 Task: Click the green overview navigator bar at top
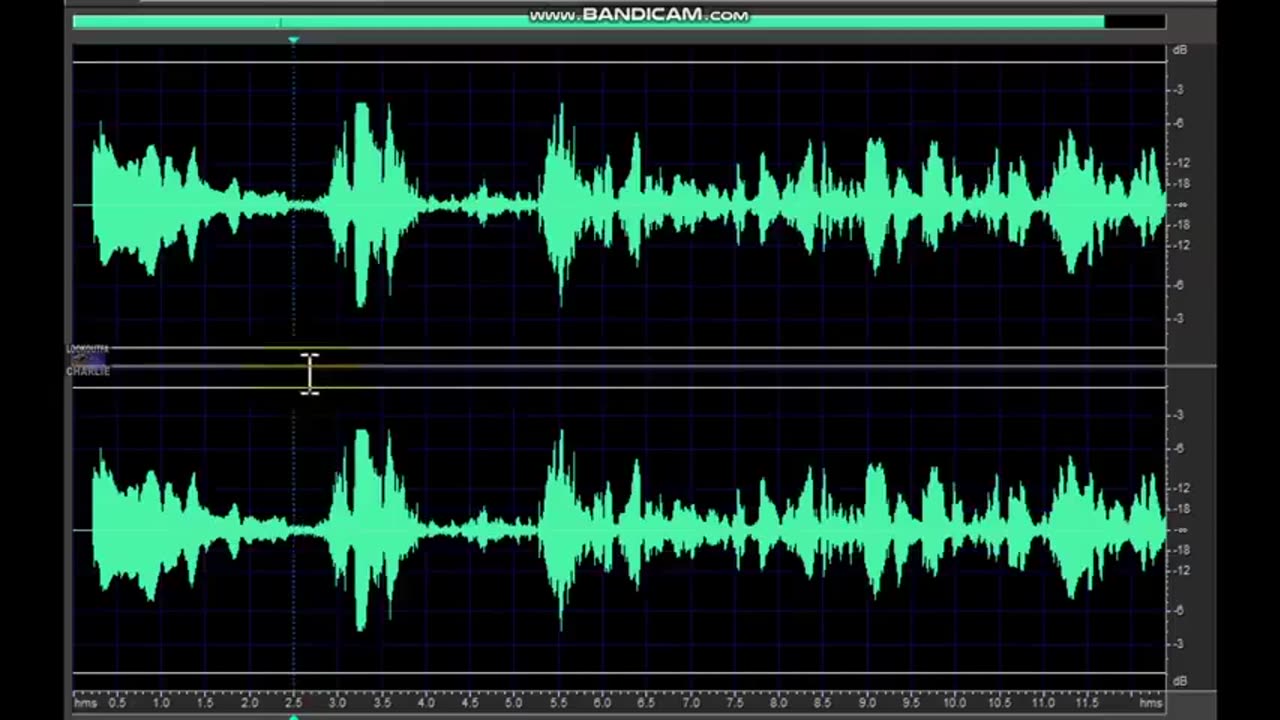tap(588, 22)
